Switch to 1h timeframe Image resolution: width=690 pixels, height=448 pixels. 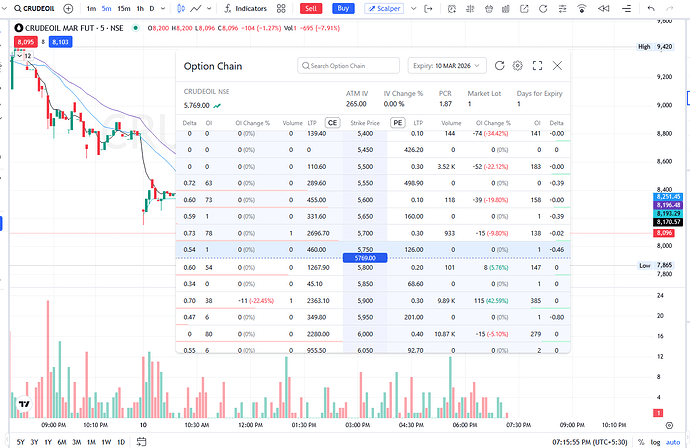(140, 8)
